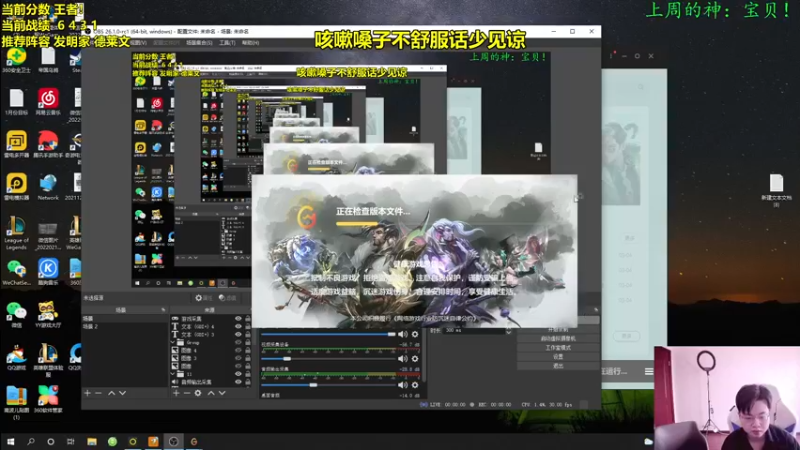
Task: Open the 视图(V) menu in OBS
Action: (139, 43)
